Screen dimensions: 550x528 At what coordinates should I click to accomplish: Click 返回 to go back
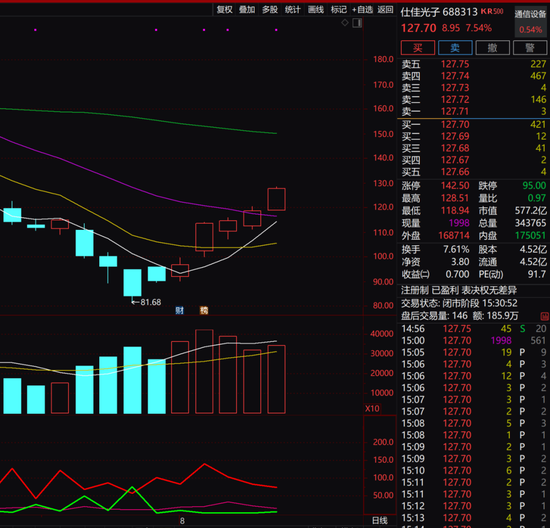click(x=385, y=9)
